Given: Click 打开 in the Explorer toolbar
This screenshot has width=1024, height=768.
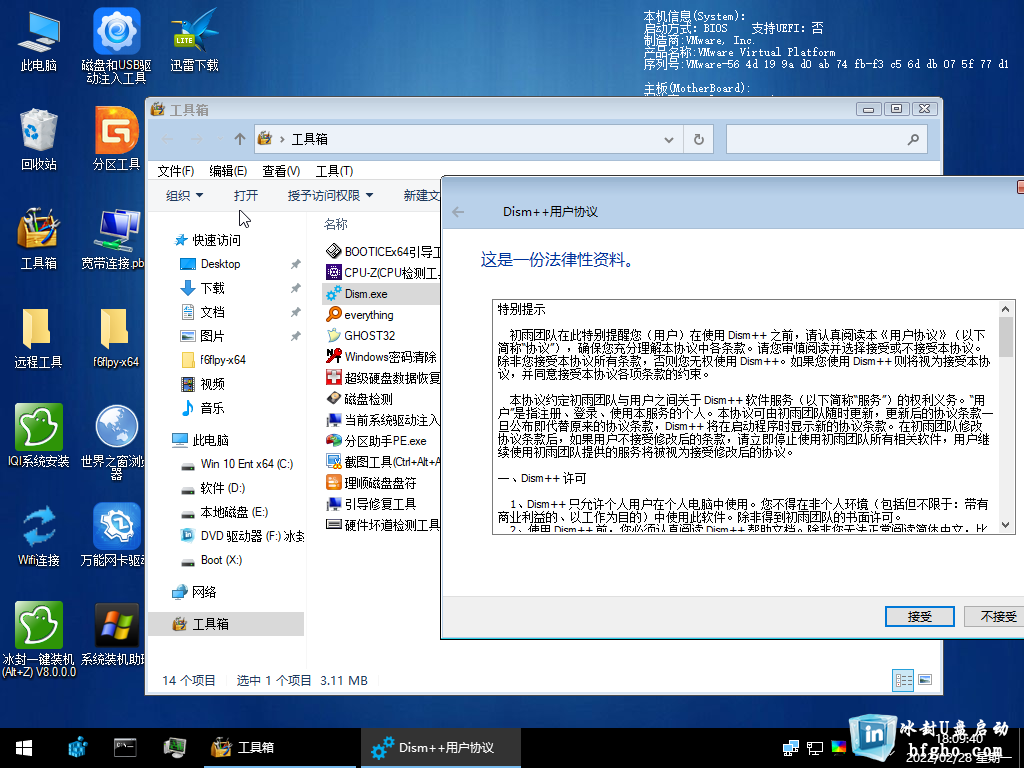Looking at the screenshot, I should [x=246, y=195].
